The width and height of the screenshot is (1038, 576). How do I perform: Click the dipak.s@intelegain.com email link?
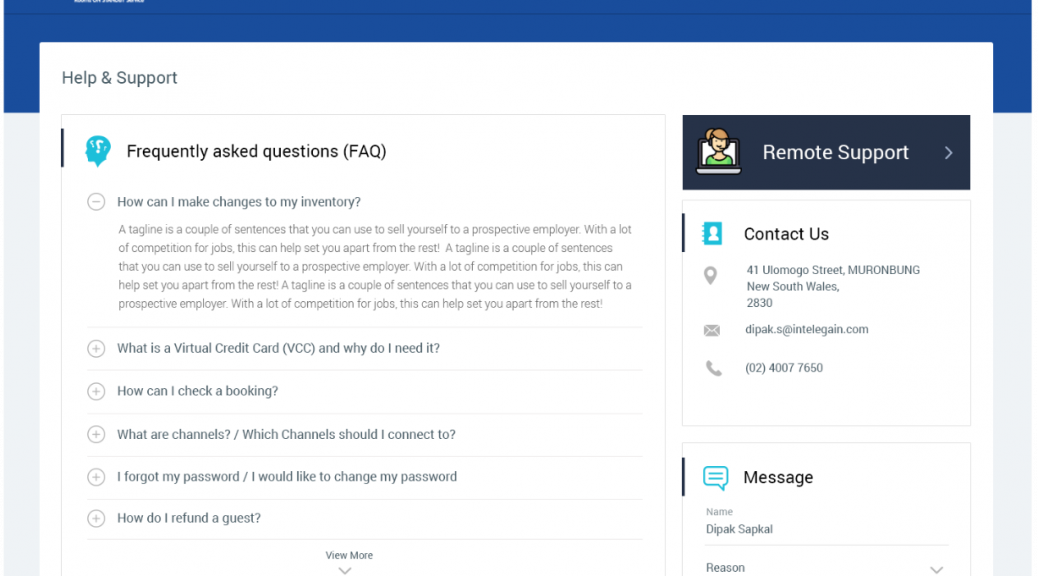point(806,329)
